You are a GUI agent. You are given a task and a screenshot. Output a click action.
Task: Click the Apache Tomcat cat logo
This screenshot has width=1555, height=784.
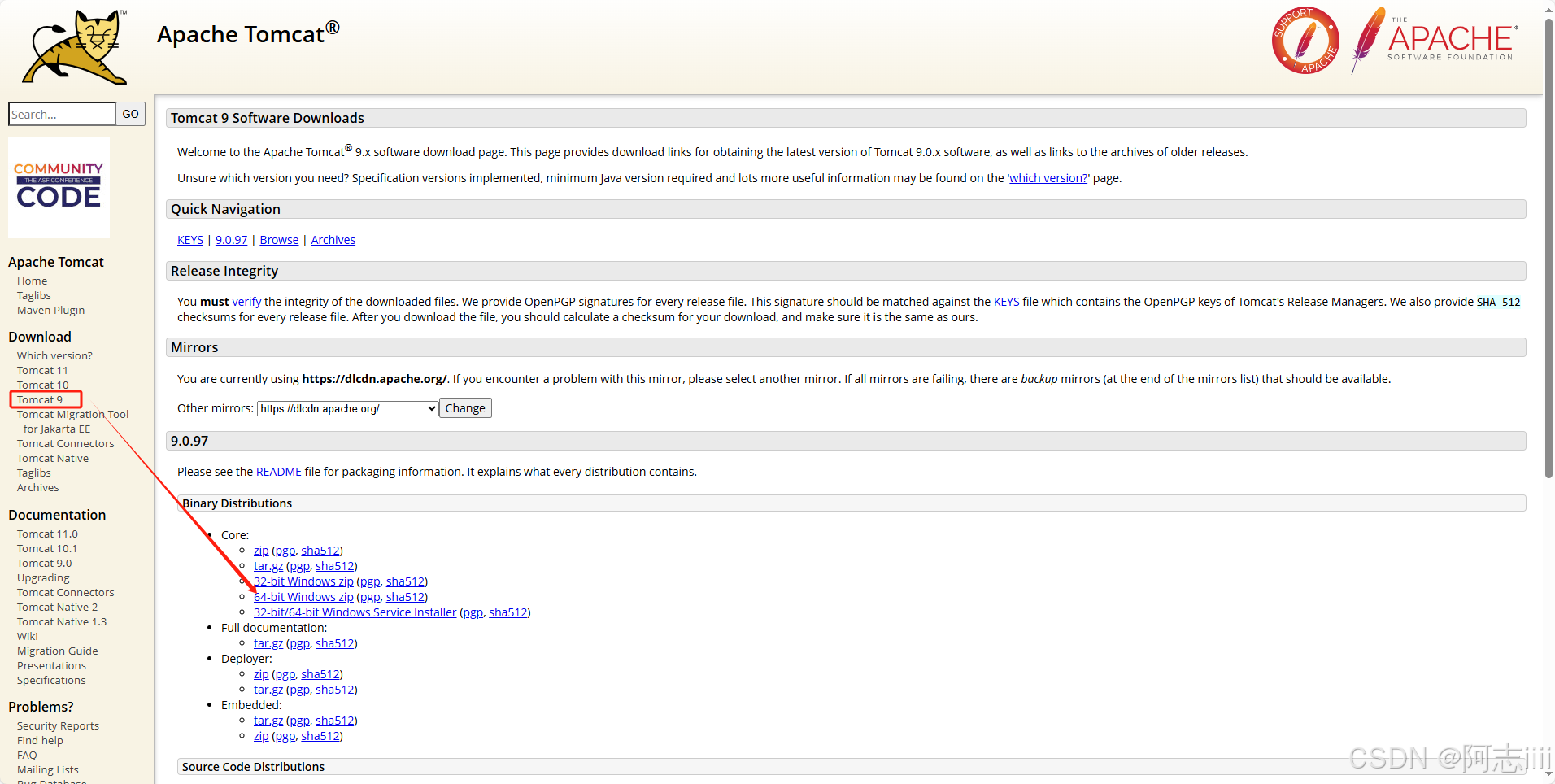click(75, 47)
